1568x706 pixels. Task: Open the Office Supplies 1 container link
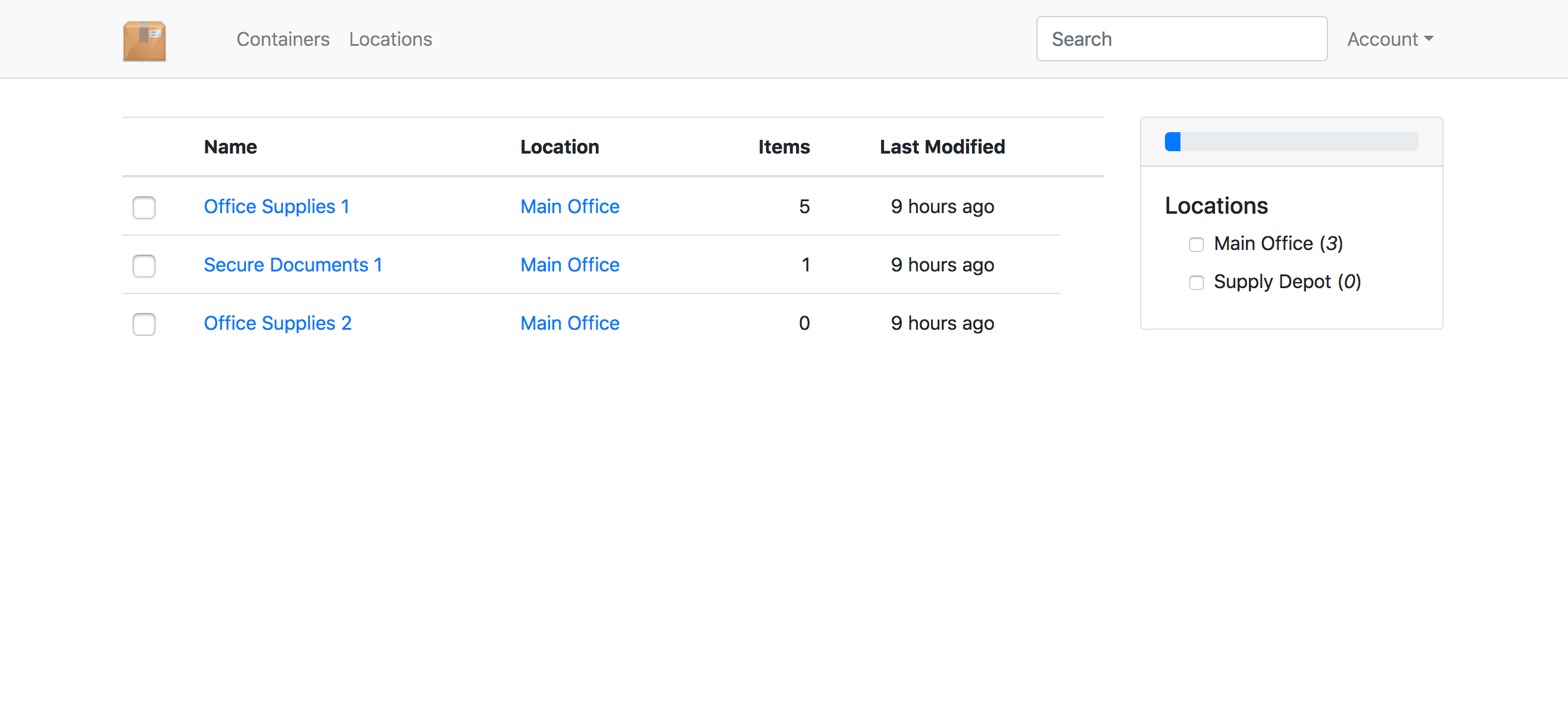(276, 207)
